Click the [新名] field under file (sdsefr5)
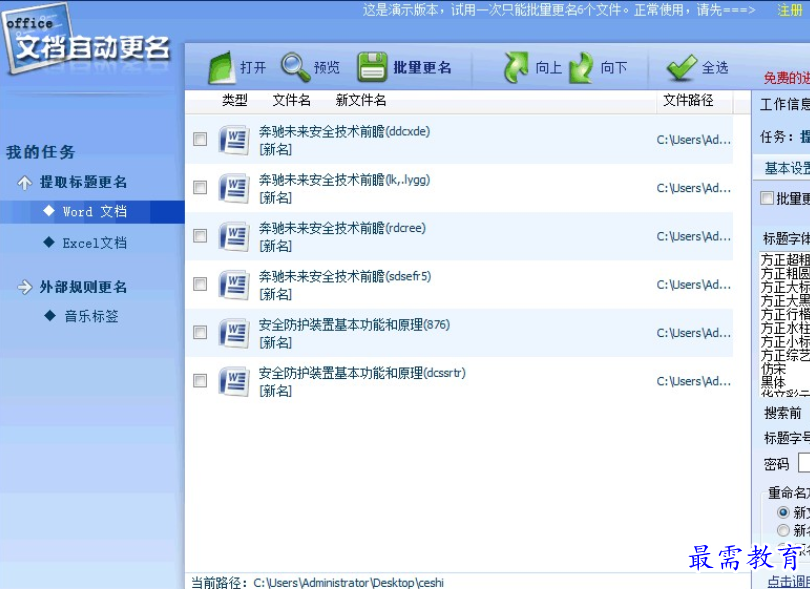This screenshot has width=810, height=589. (275, 294)
